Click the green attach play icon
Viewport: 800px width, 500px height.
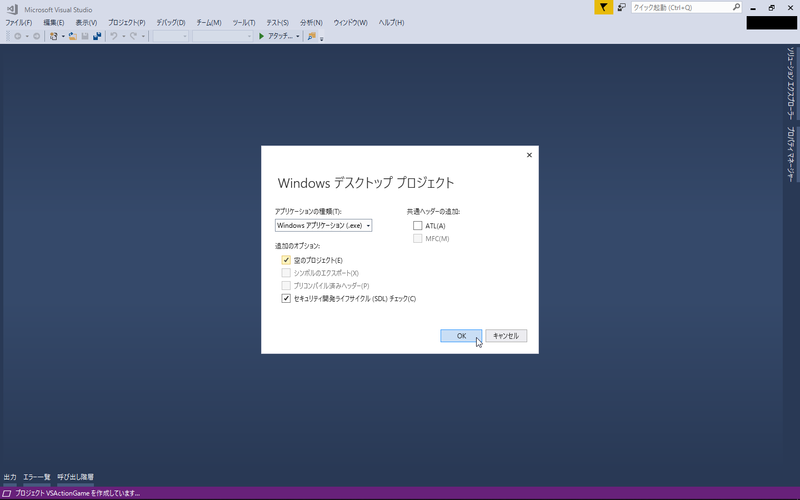coord(261,36)
